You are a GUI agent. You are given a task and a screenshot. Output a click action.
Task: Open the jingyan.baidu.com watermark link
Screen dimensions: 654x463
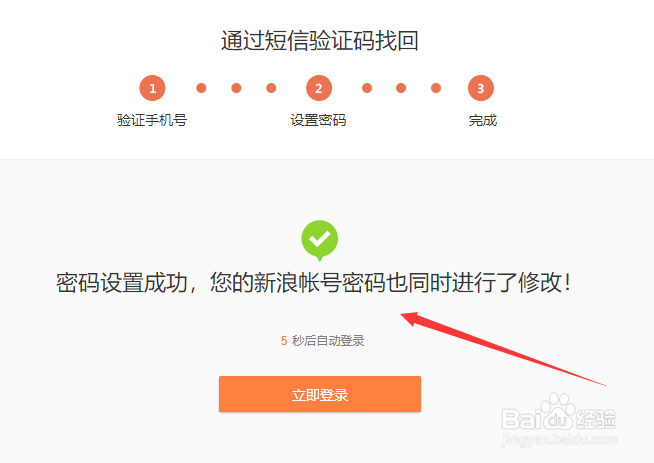559,440
